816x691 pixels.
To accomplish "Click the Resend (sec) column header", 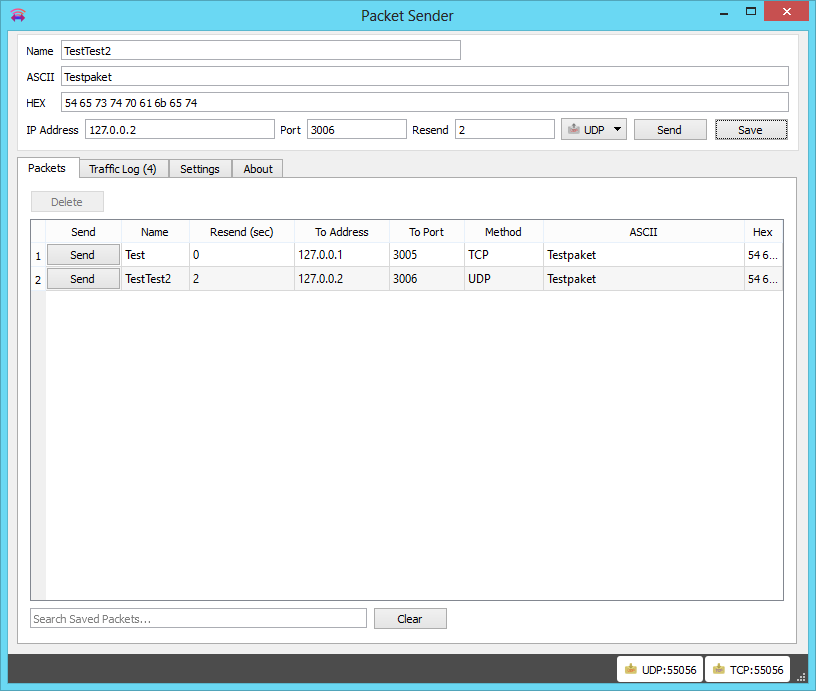I will point(242,232).
